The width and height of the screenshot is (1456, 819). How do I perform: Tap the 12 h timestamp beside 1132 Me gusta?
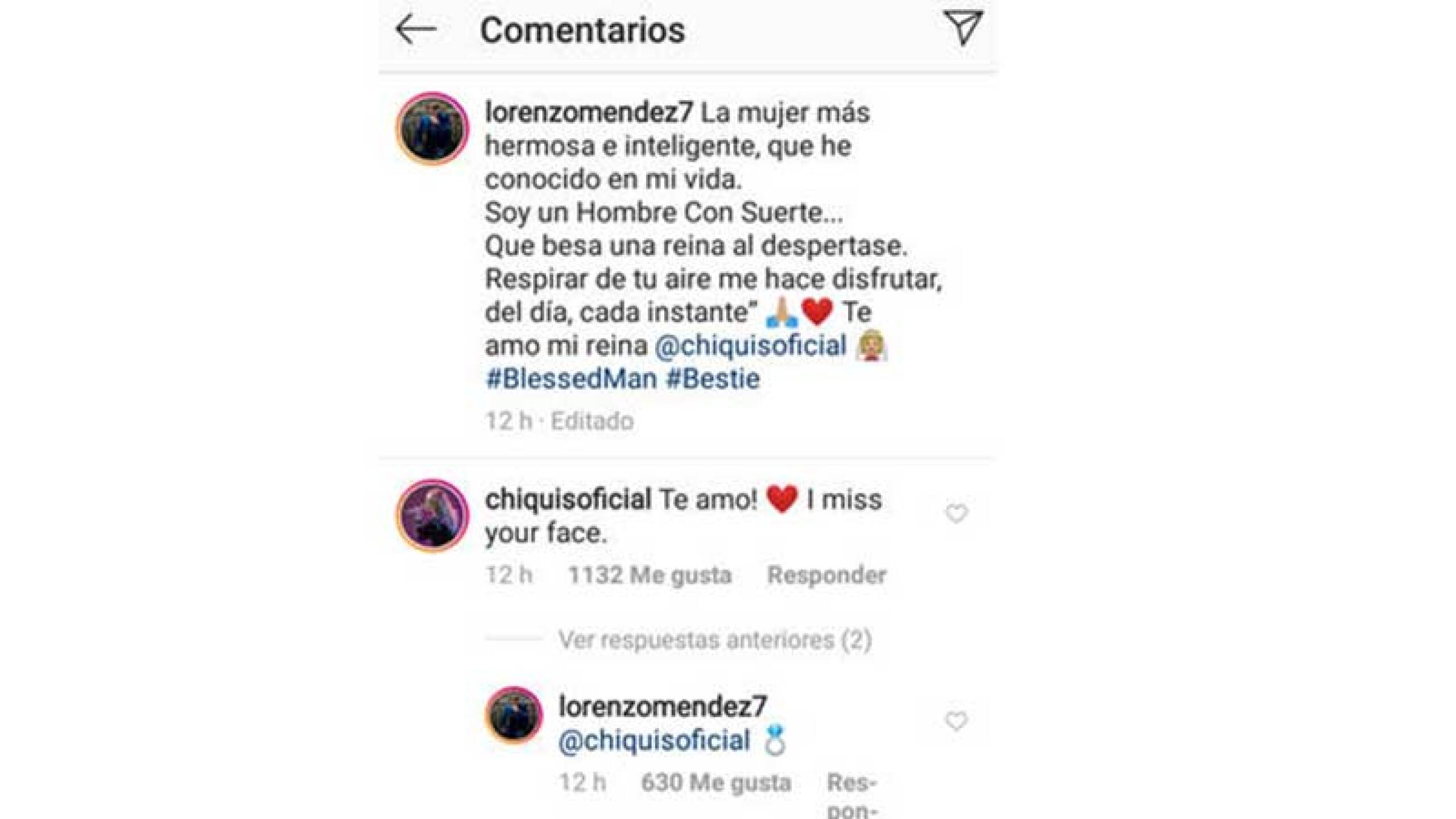[509, 575]
